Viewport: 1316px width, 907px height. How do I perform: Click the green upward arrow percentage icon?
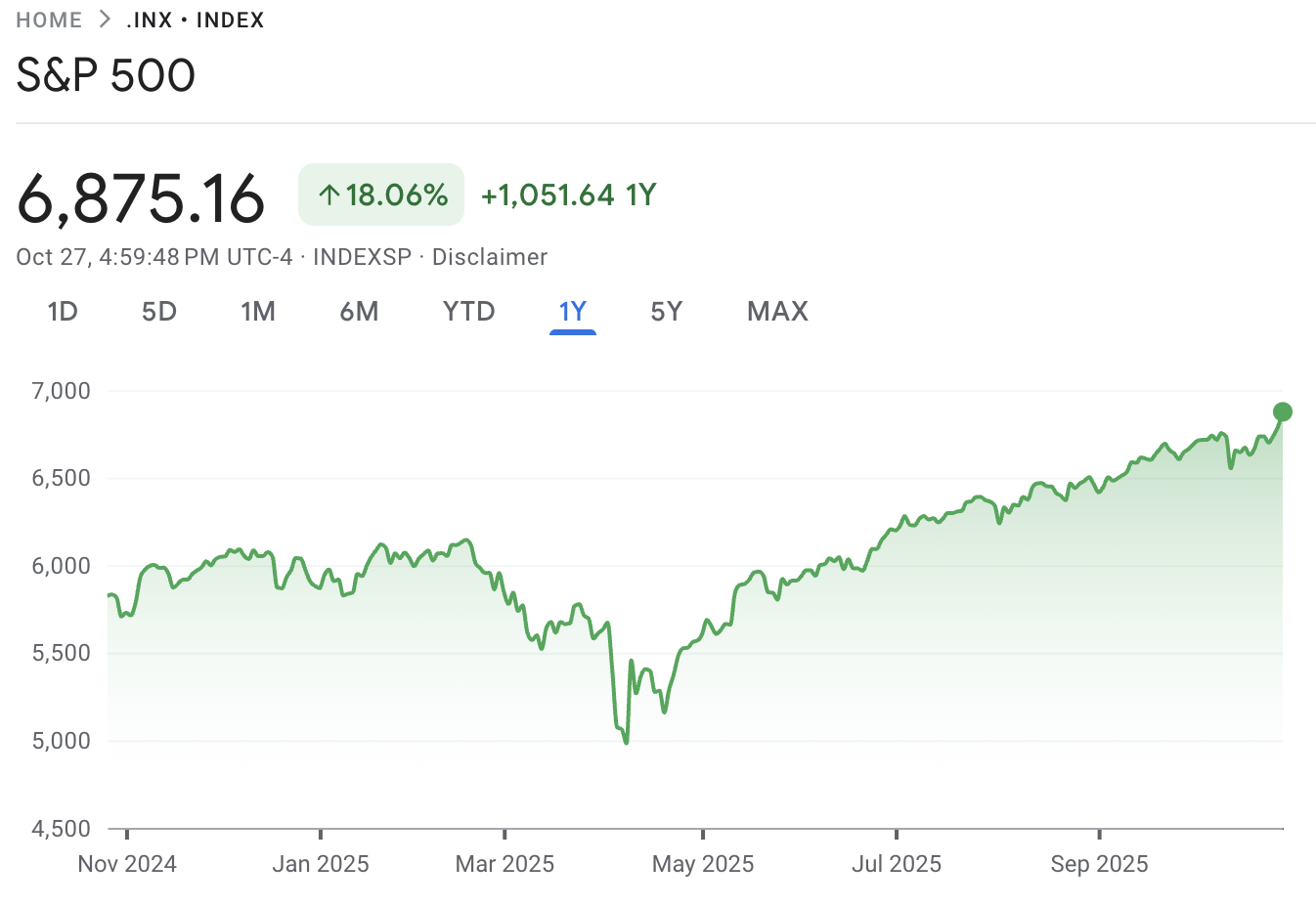tap(329, 194)
